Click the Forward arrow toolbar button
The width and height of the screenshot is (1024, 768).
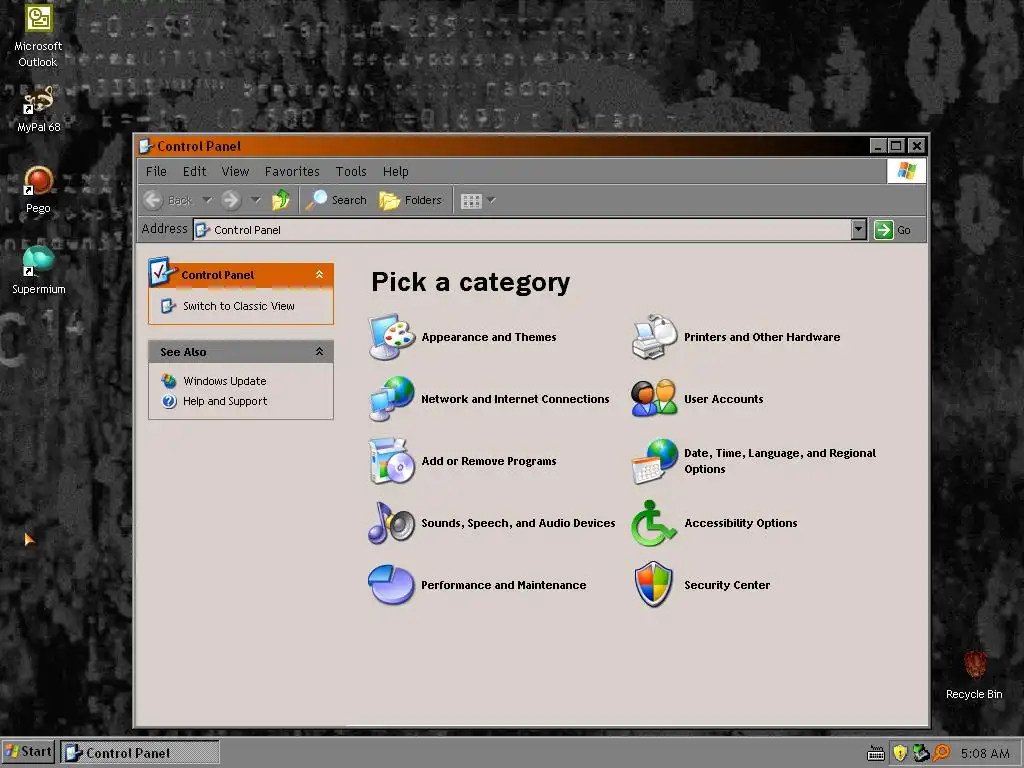[231, 200]
